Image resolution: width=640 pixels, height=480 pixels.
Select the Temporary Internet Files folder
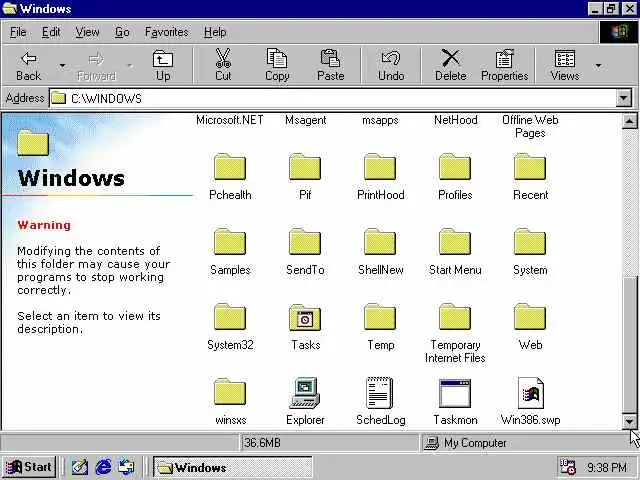(x=455, y=333)
